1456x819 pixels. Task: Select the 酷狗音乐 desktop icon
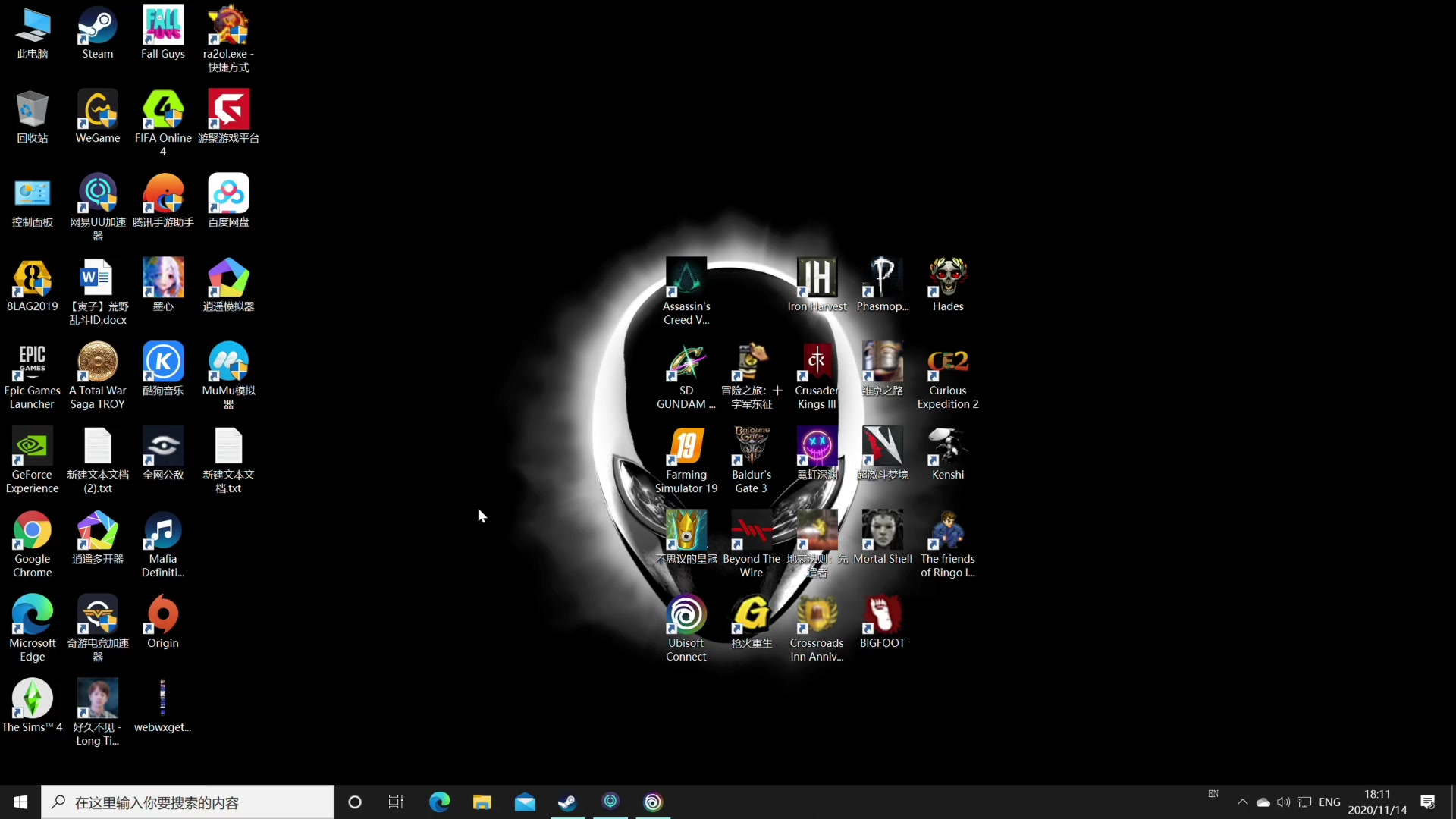point(163,369)
